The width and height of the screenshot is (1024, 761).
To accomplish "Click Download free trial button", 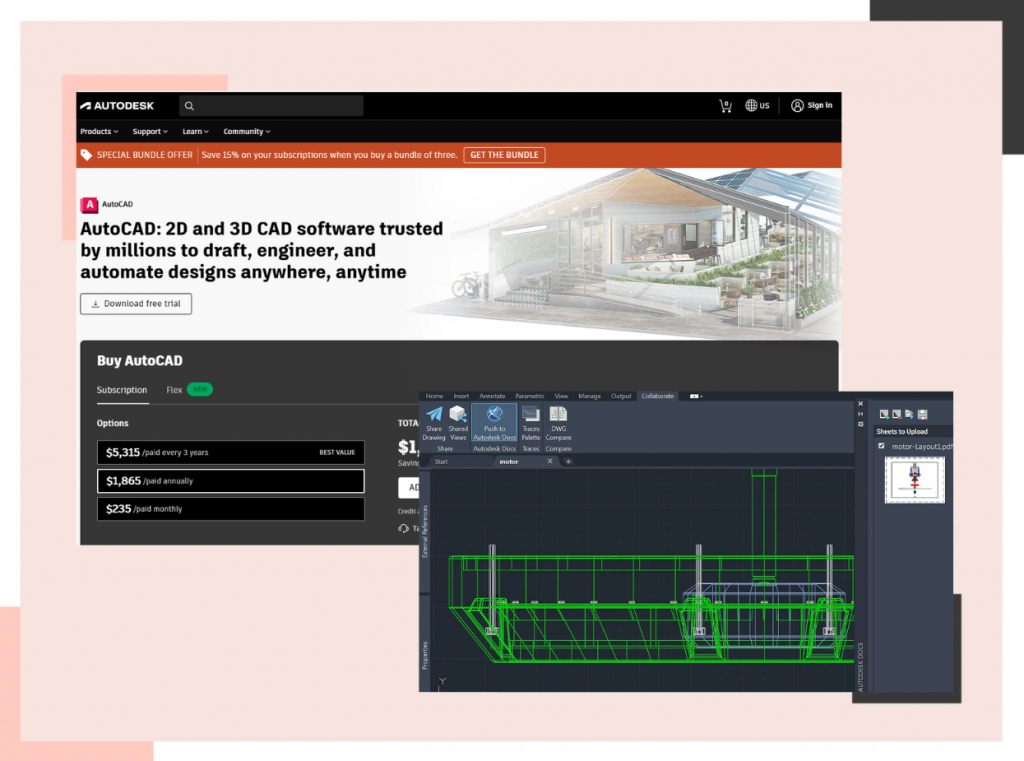I will click(x=136, y=304).
